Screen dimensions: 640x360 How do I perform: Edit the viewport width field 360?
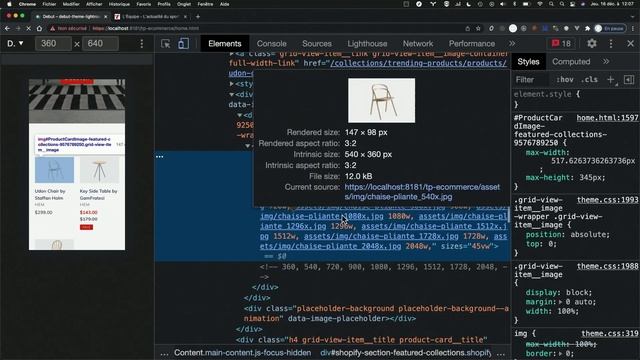tap(53, 44)
